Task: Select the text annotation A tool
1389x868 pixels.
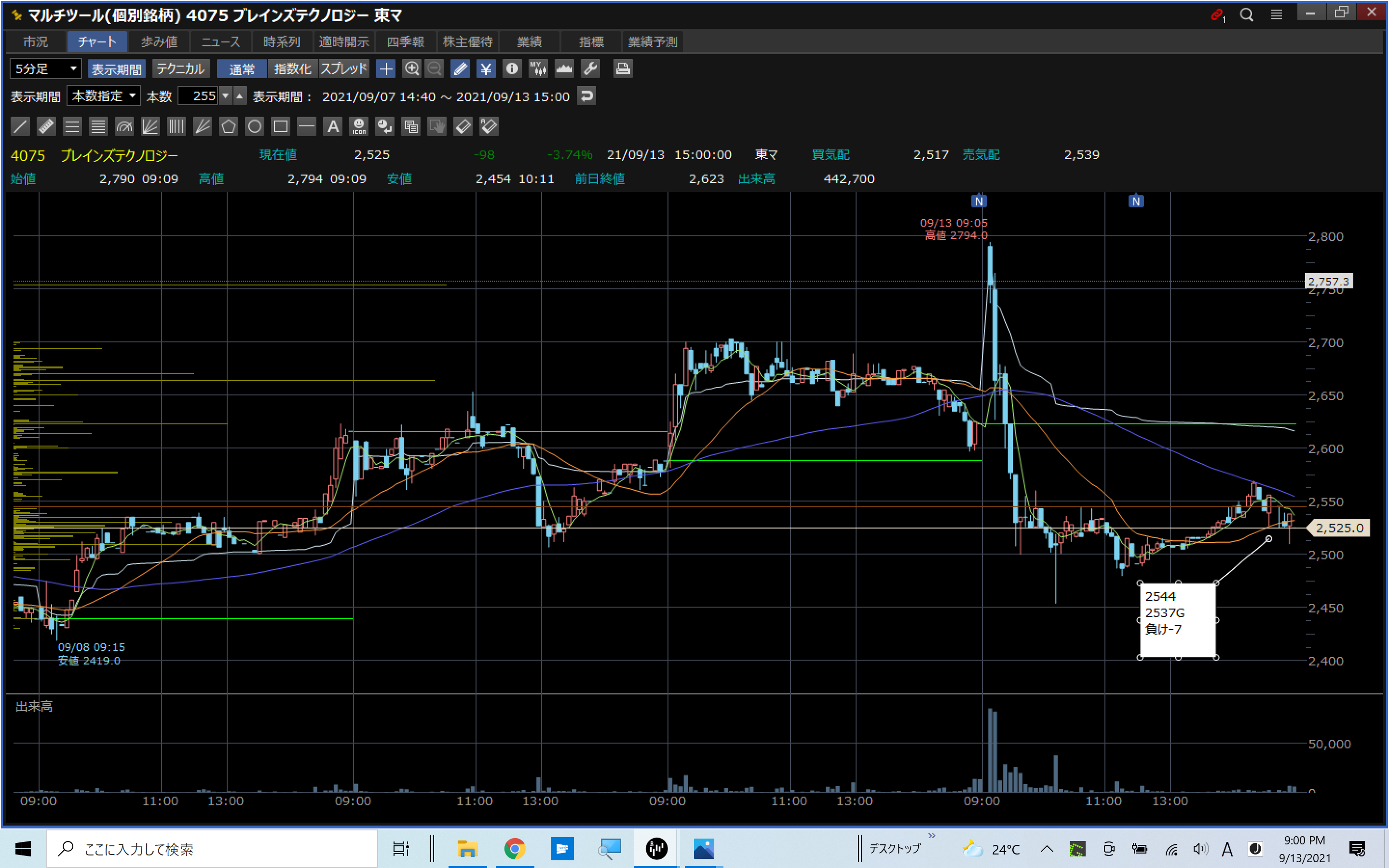Action: [x=333, y=126]
